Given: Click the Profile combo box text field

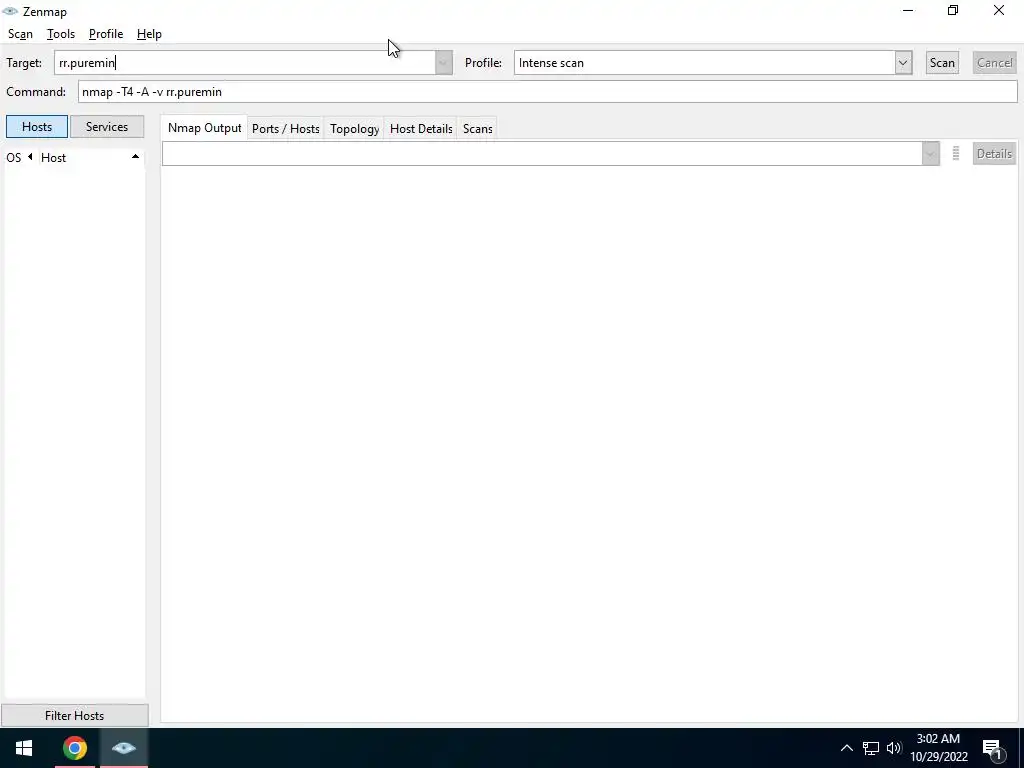Looking at the screenshot, I should pyautogui.click(x=705, y=63).
